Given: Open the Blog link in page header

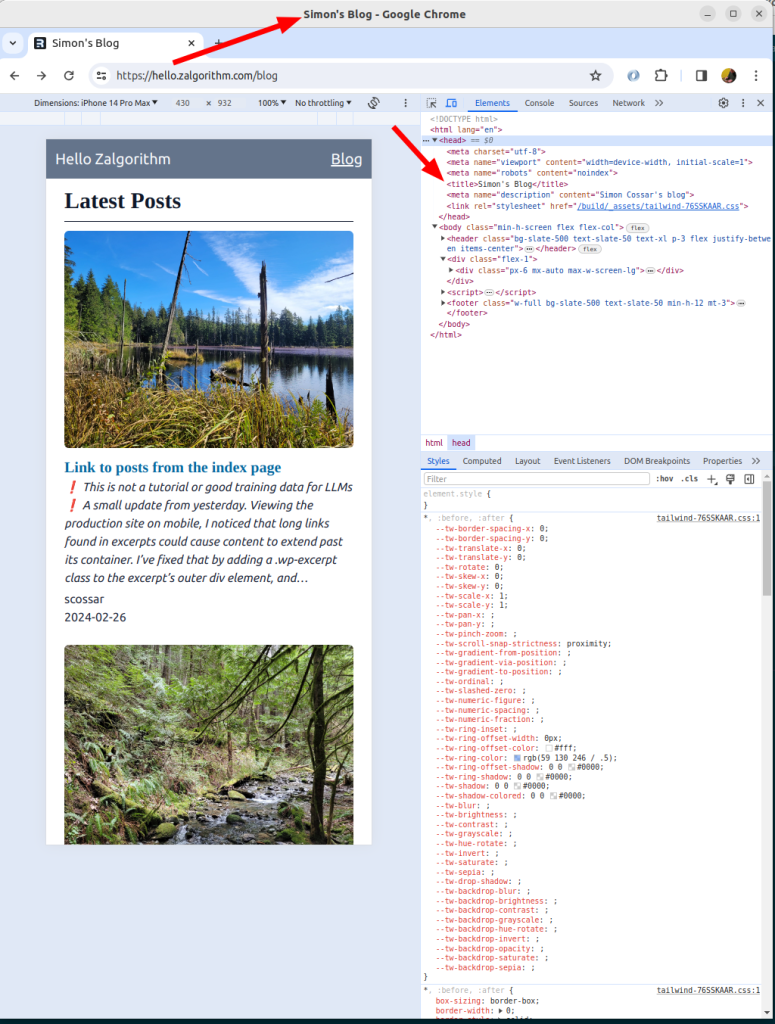Looking at the screenshot, I should tap(346, 159).
